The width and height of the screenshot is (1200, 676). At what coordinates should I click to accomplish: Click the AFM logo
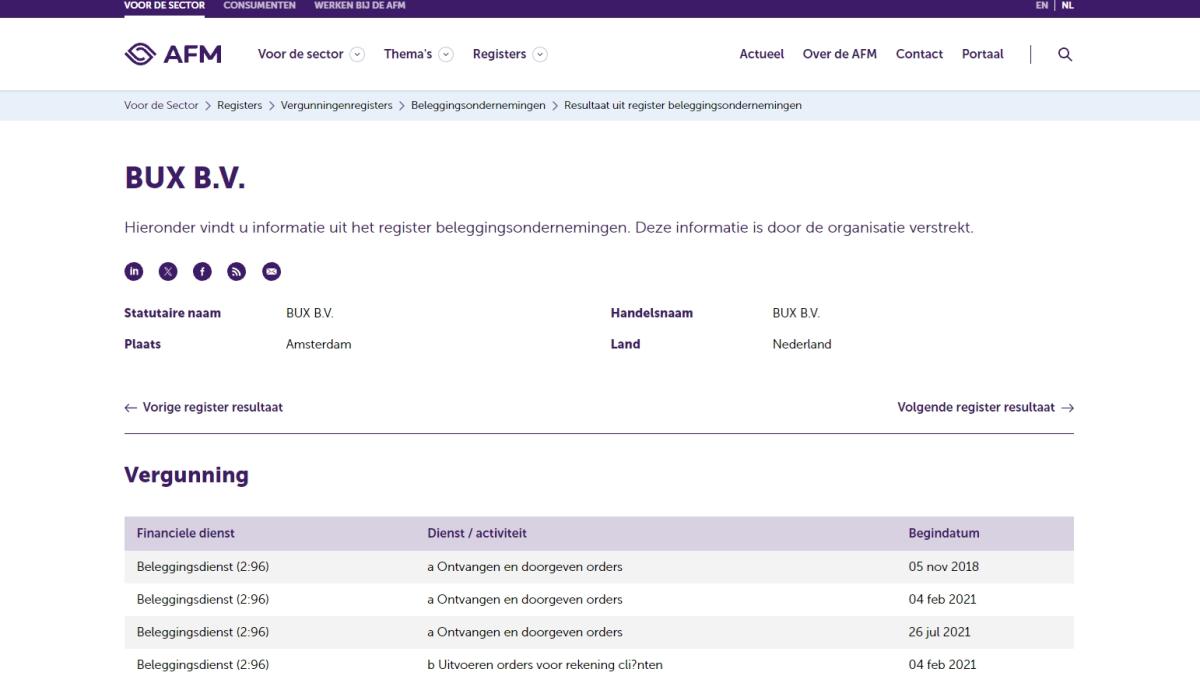[x=173, y=54]
